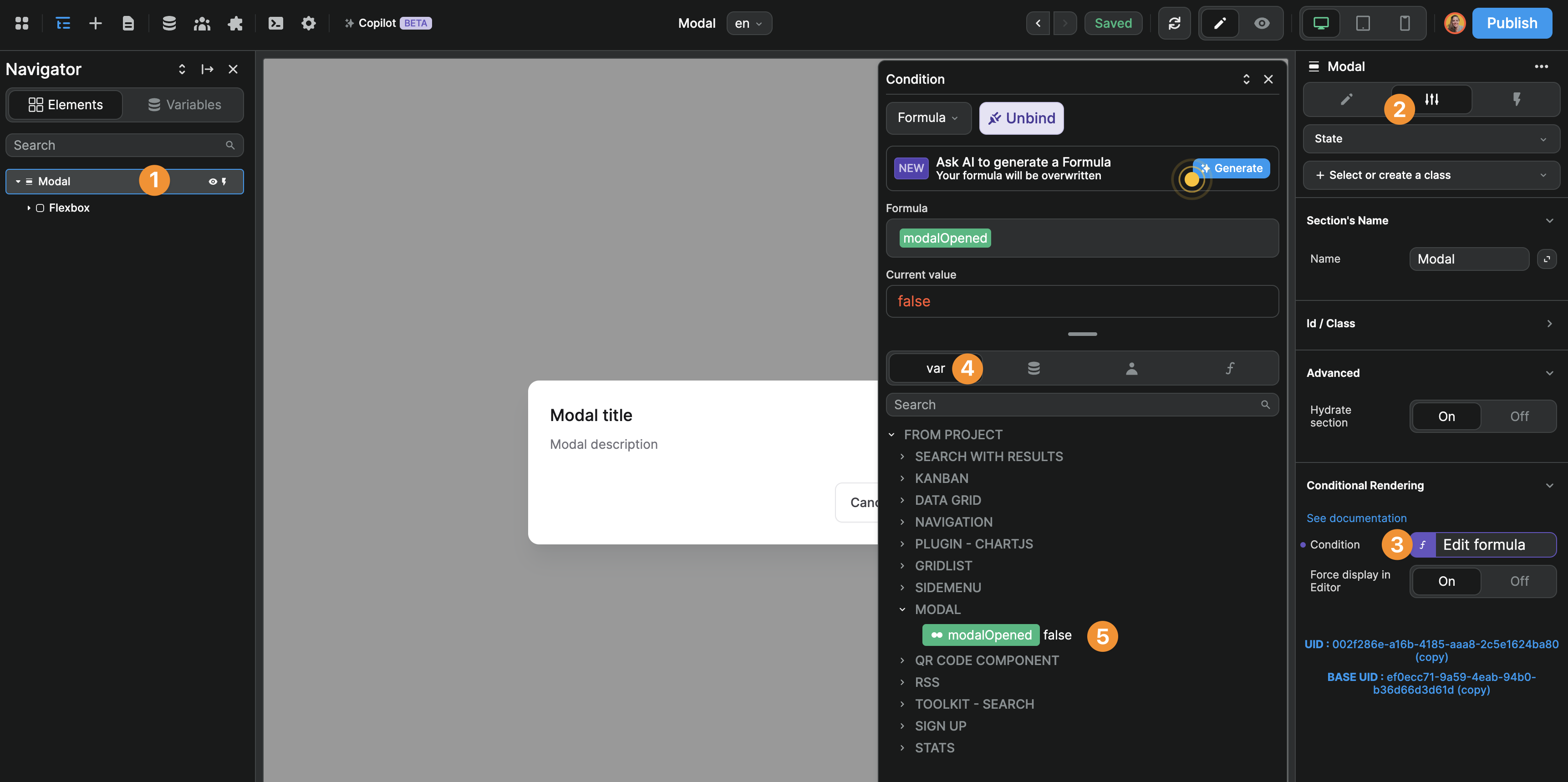Turn Off Force display in Editor

click(x=1519, y=581)
